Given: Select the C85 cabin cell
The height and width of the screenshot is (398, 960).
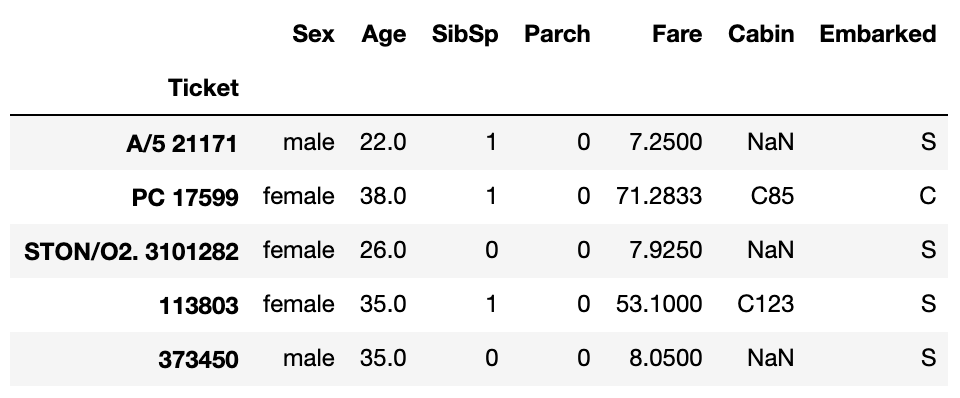Looking at the screenshot, I should (x=773, y=196).
